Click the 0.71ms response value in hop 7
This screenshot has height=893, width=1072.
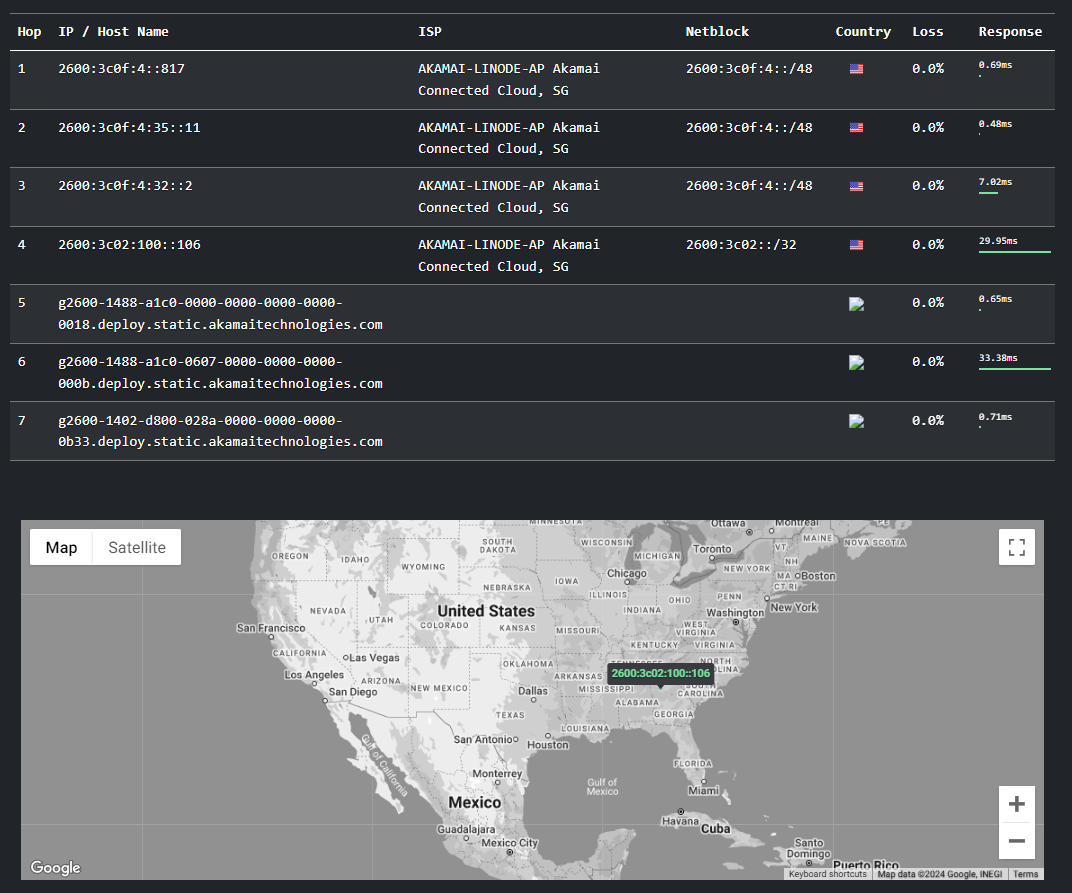[995, 416]
